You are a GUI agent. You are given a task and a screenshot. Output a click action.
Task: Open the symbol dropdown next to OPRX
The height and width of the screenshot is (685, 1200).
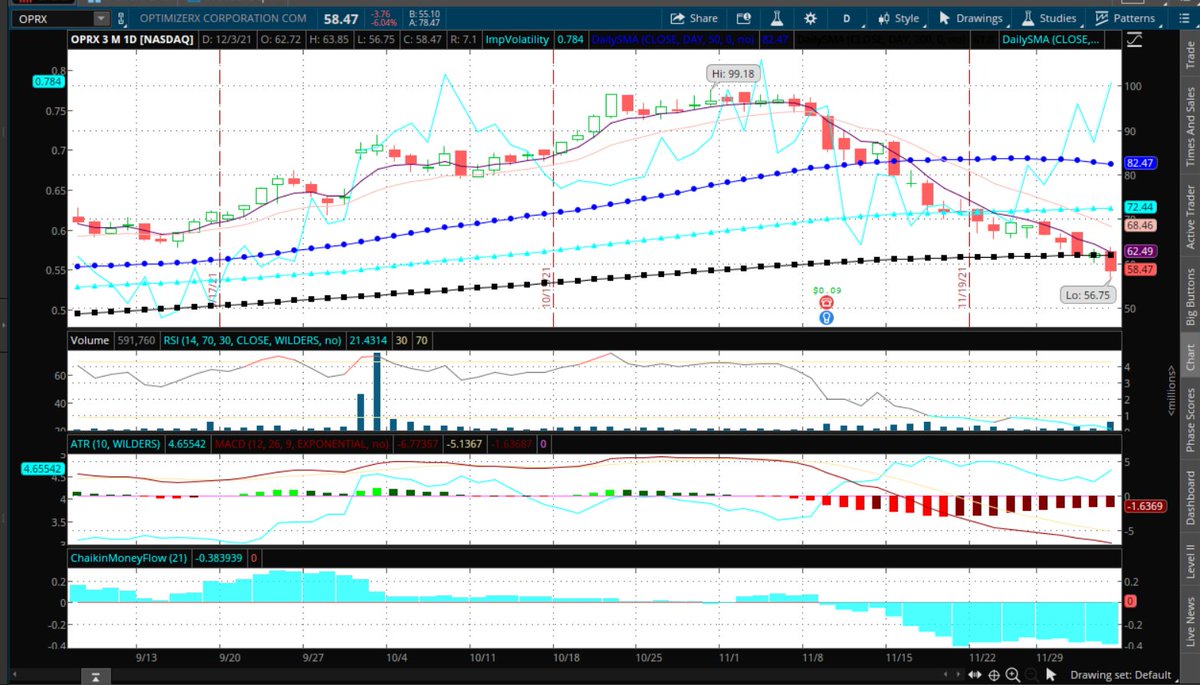101,18
